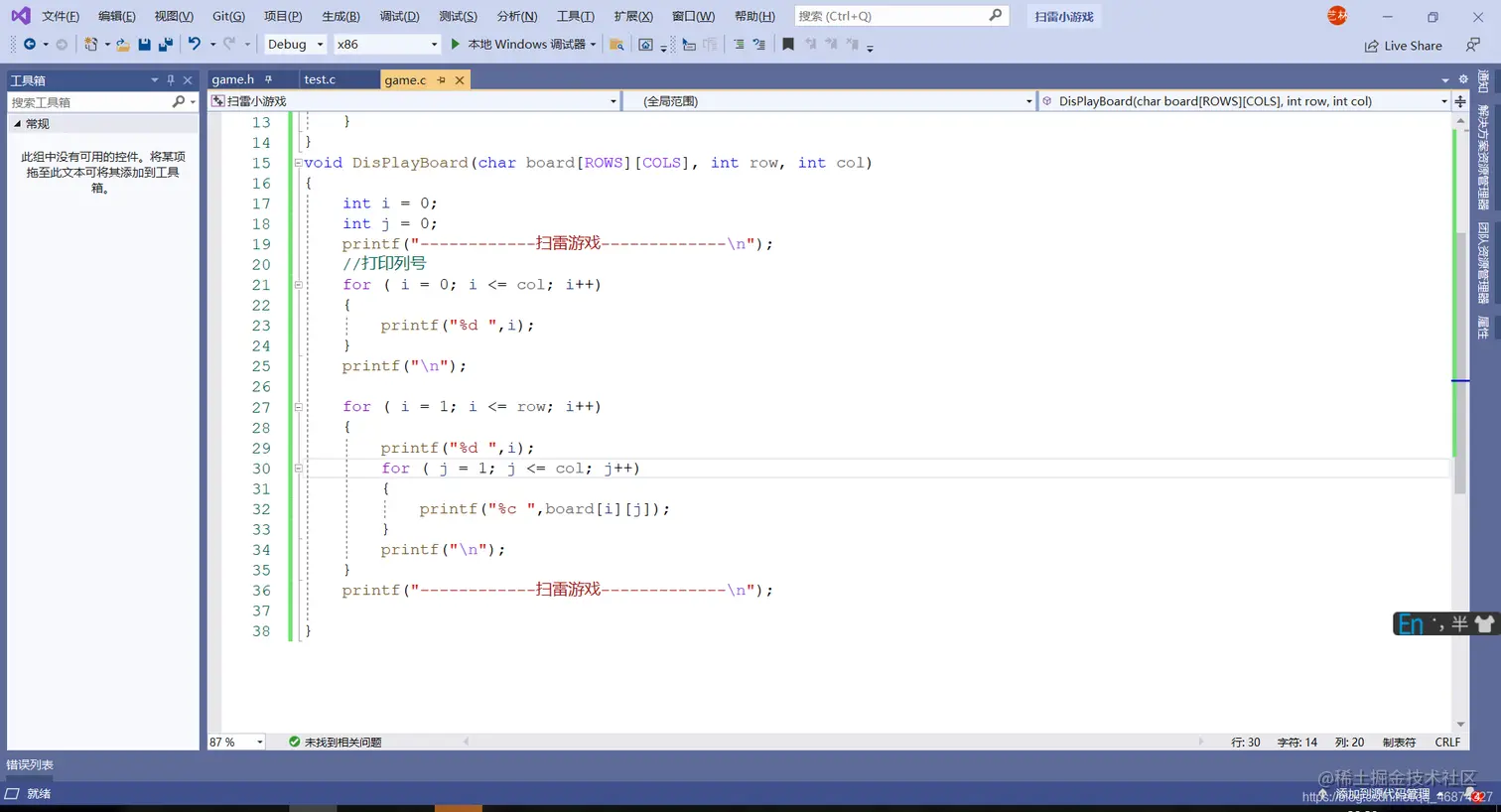Collapse the 常规 group in toolbox
Image resolution: width=1501 pixels, height=812 pixels.
tap(17, 123)
